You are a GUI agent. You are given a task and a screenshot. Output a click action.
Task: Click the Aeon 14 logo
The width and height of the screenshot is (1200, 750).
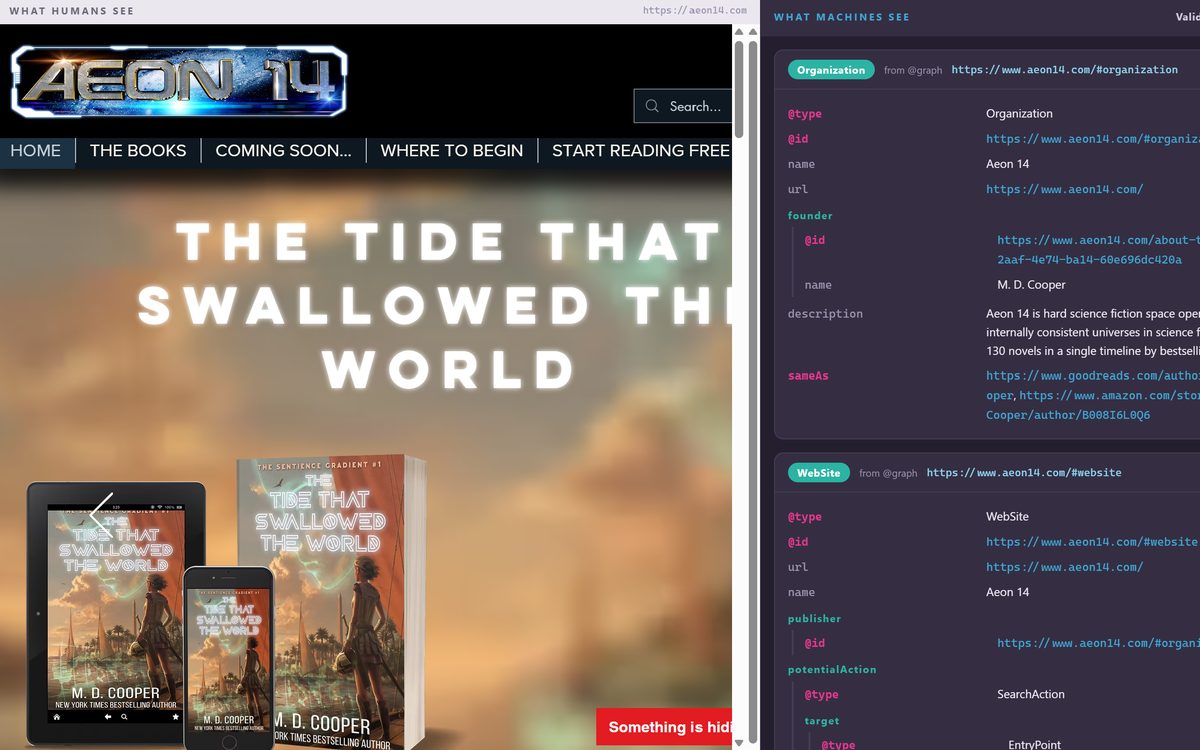(179, 81)
